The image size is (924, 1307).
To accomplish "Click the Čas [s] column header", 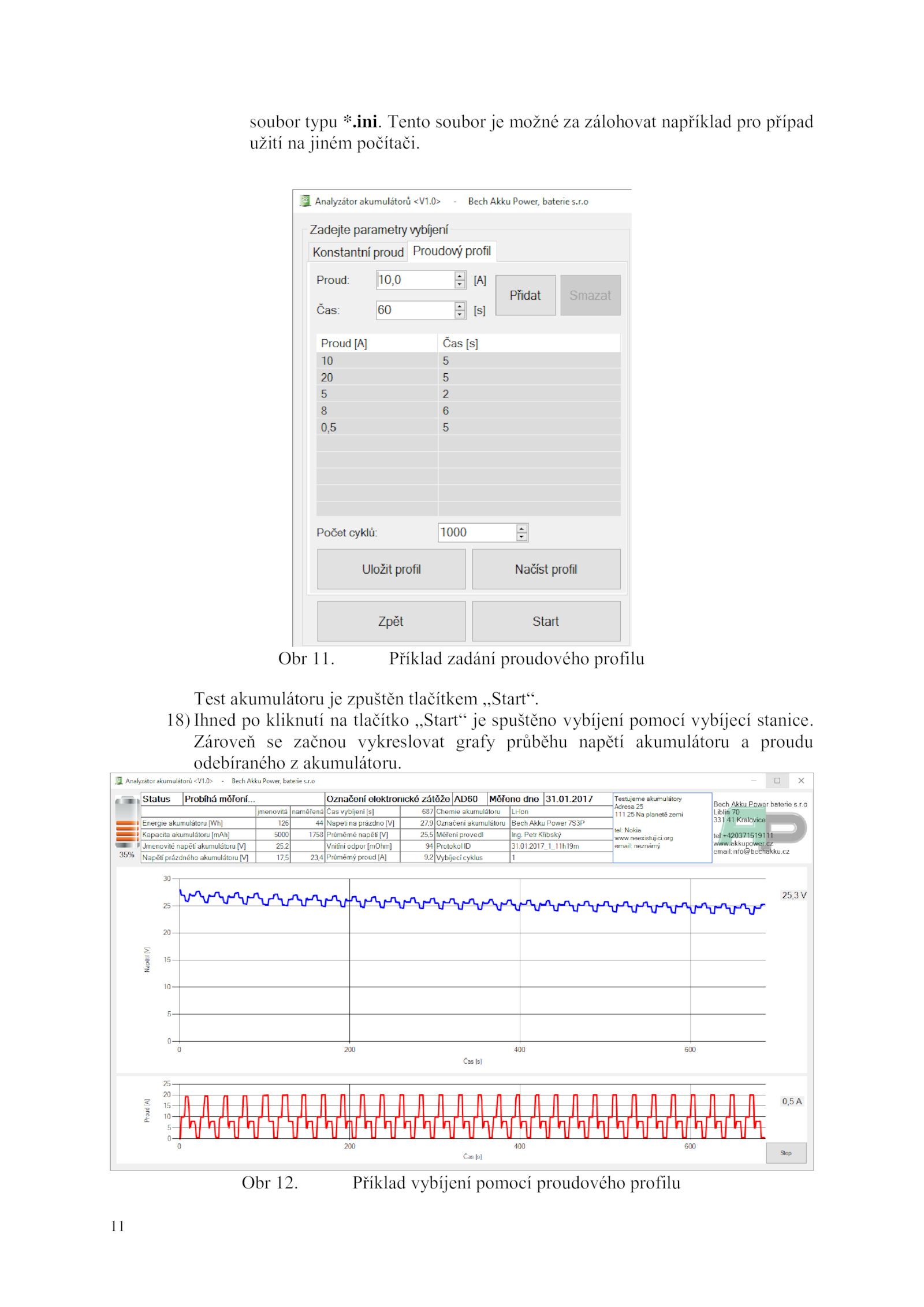I will pyautogui.click(x=529, y=343).
